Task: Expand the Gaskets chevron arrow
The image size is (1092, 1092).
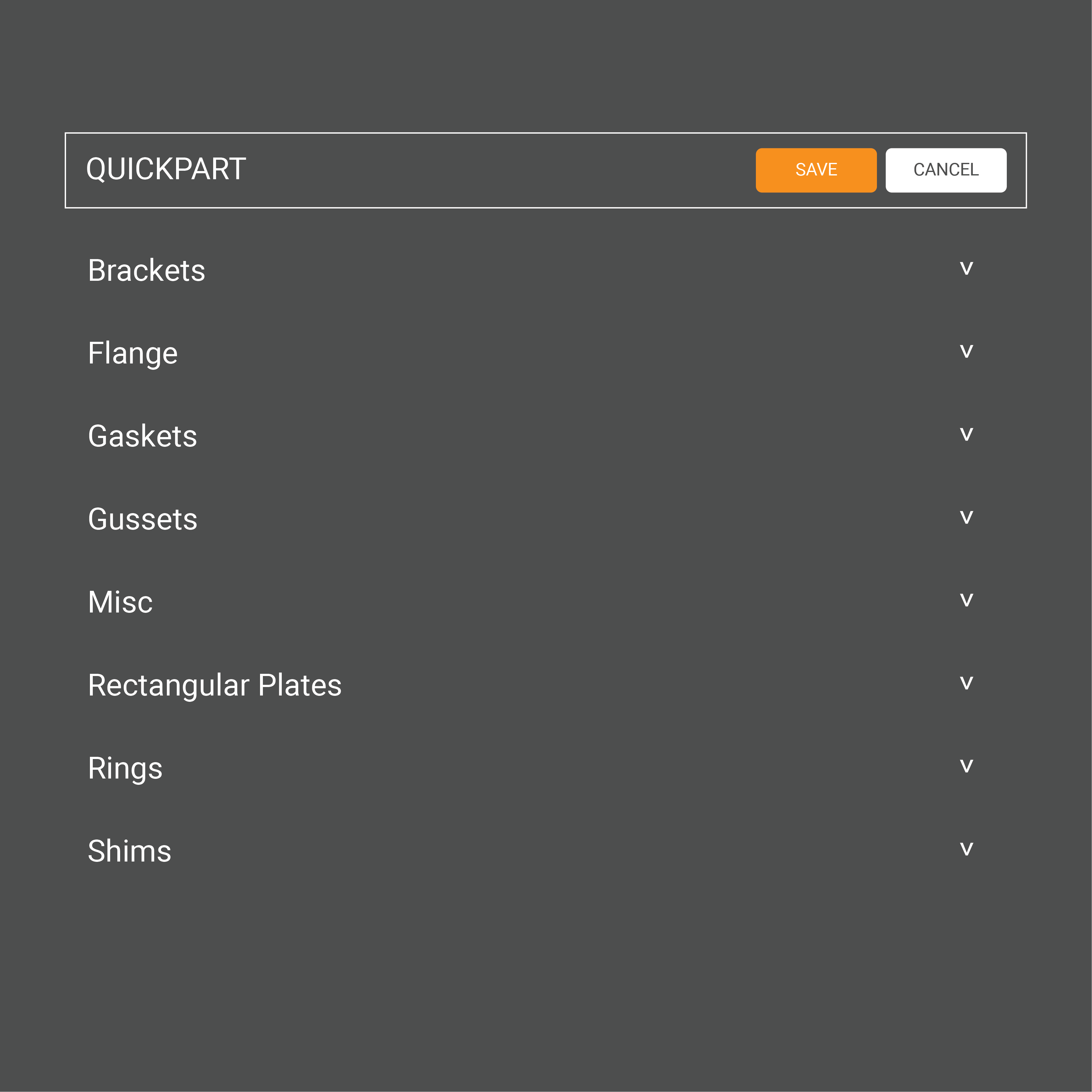Action: (x=967, y=434)
